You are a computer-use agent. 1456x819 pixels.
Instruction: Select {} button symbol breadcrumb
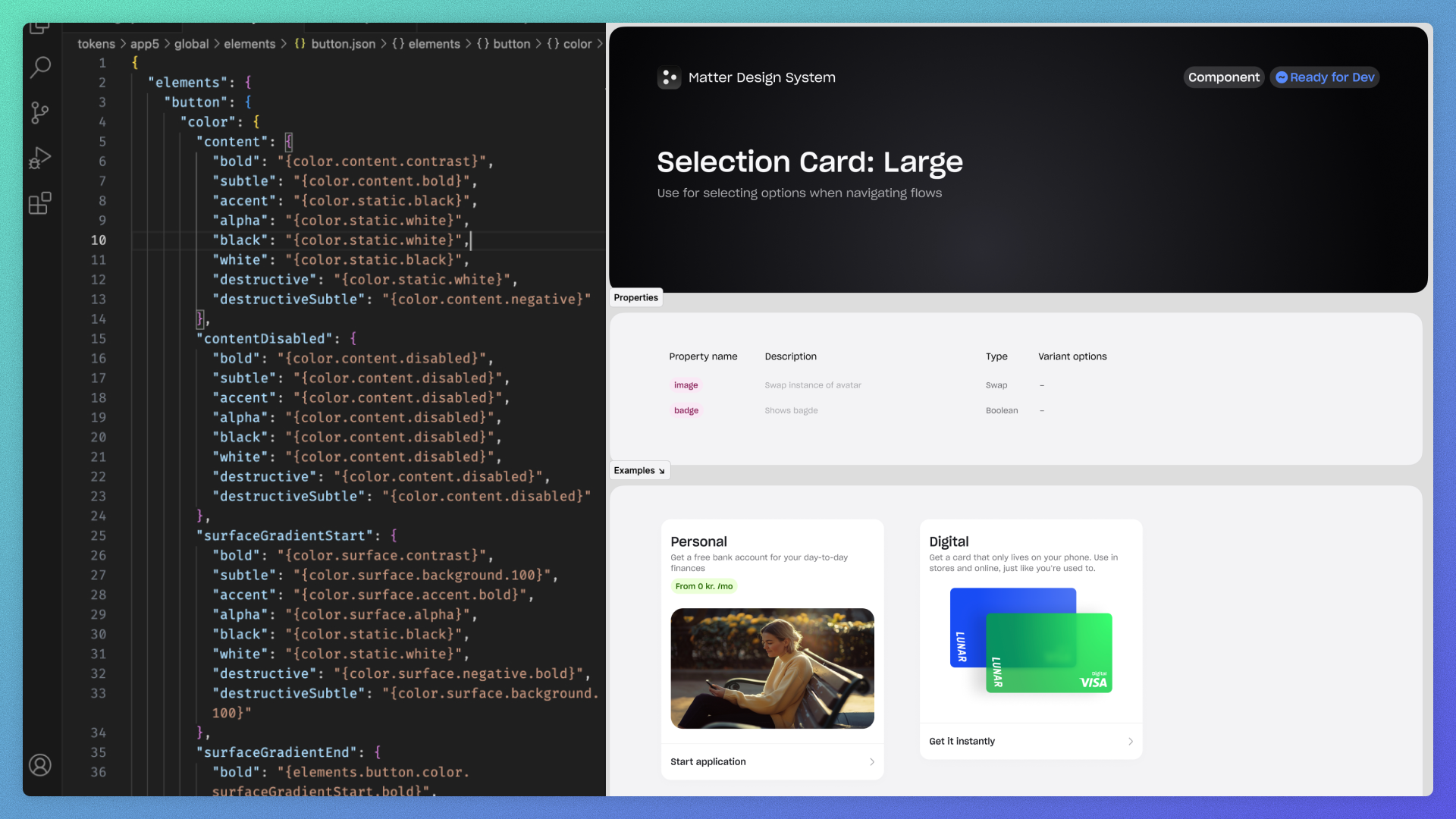[x=504, y=44]
